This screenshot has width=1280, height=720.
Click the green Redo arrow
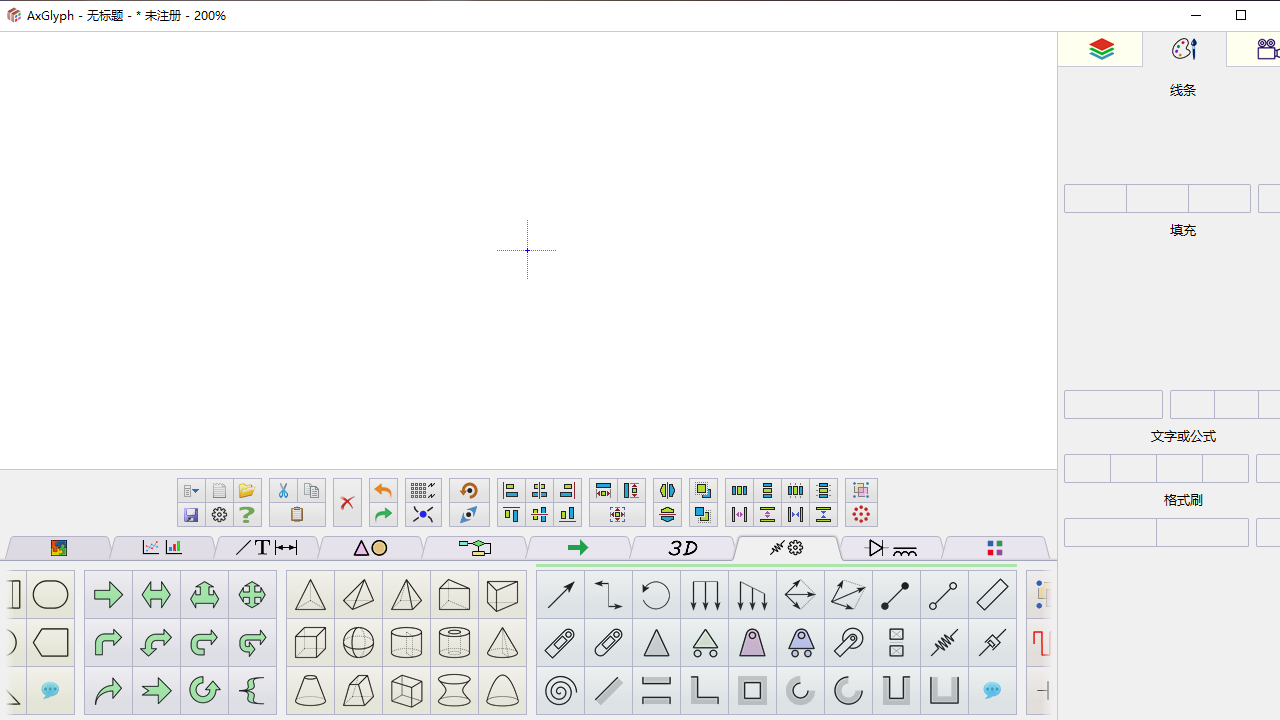click(383, 515)
